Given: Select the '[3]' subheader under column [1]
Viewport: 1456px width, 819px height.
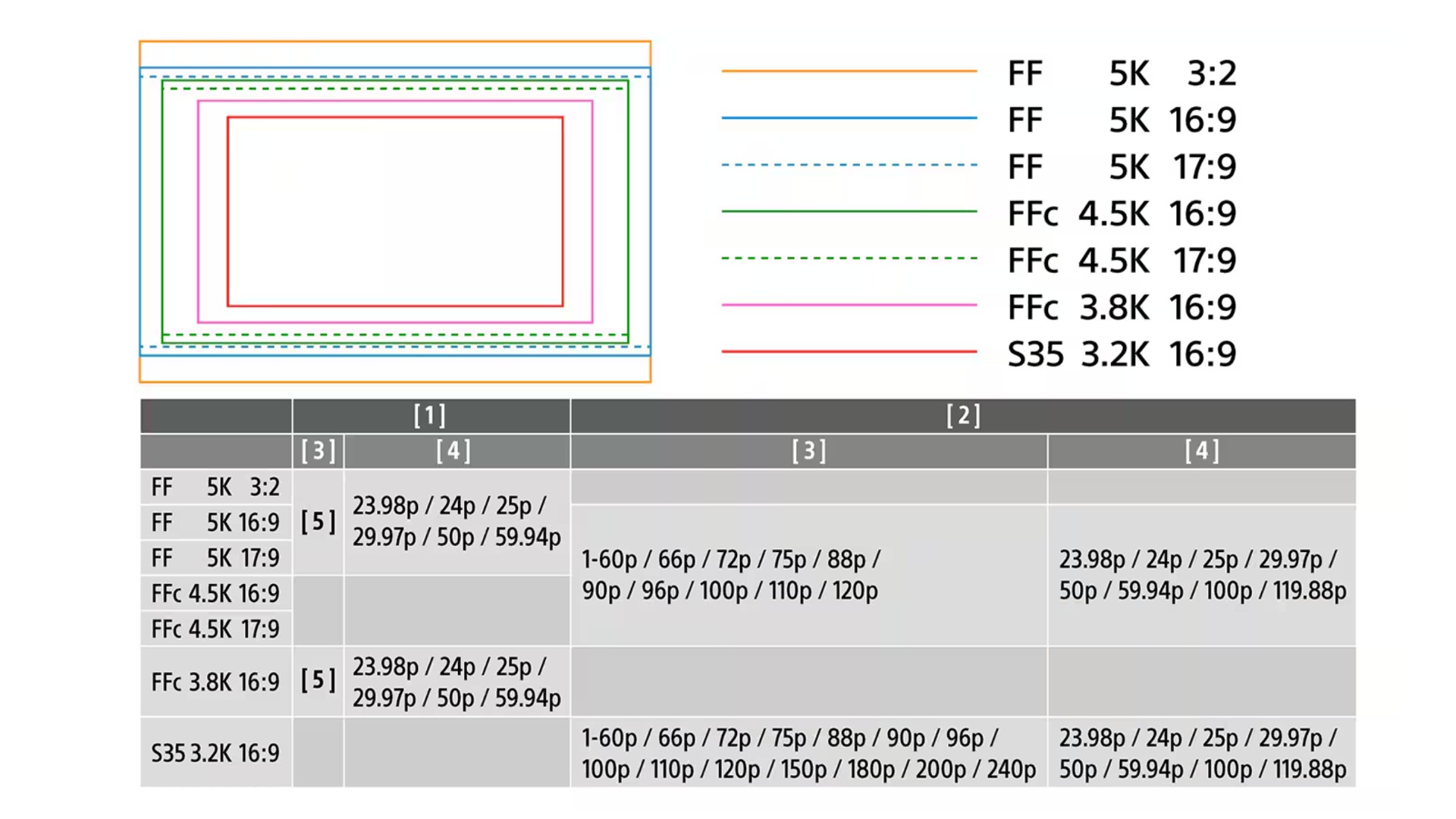Looking at the screenshot, I should 318,451.
